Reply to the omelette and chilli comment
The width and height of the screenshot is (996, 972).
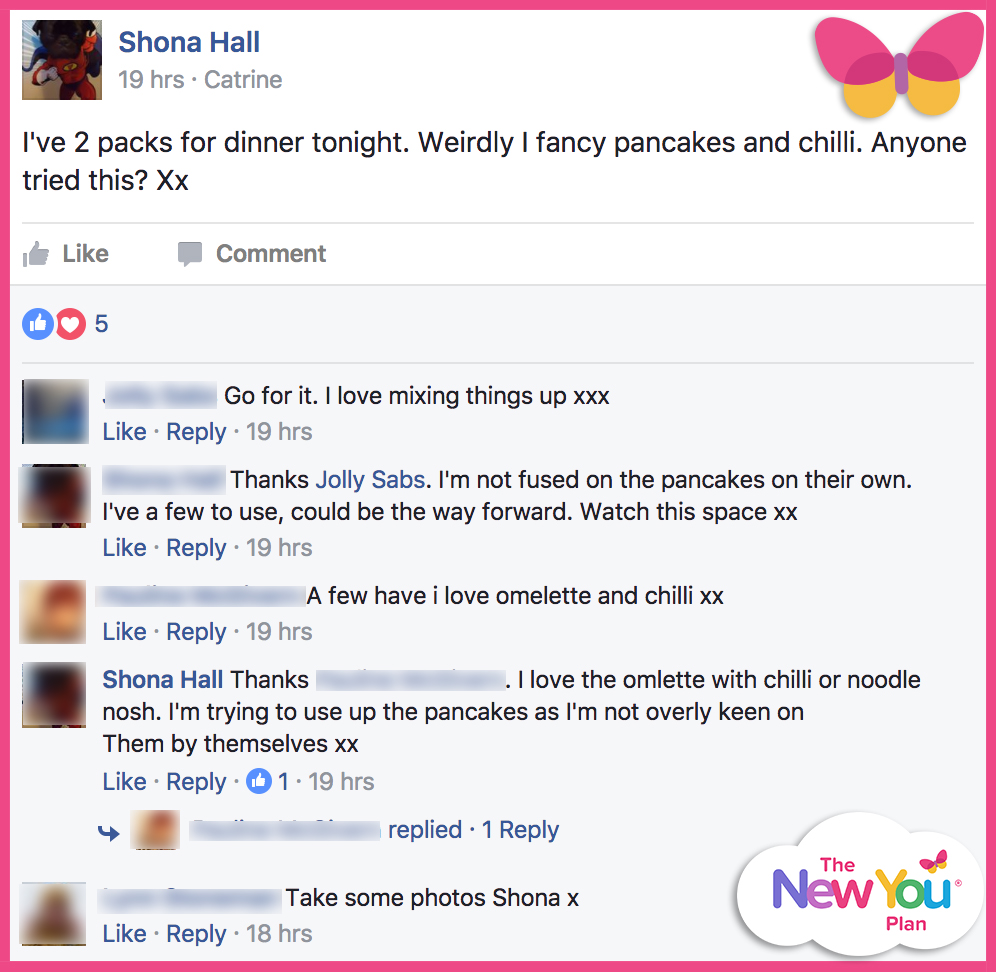(196, 632)
